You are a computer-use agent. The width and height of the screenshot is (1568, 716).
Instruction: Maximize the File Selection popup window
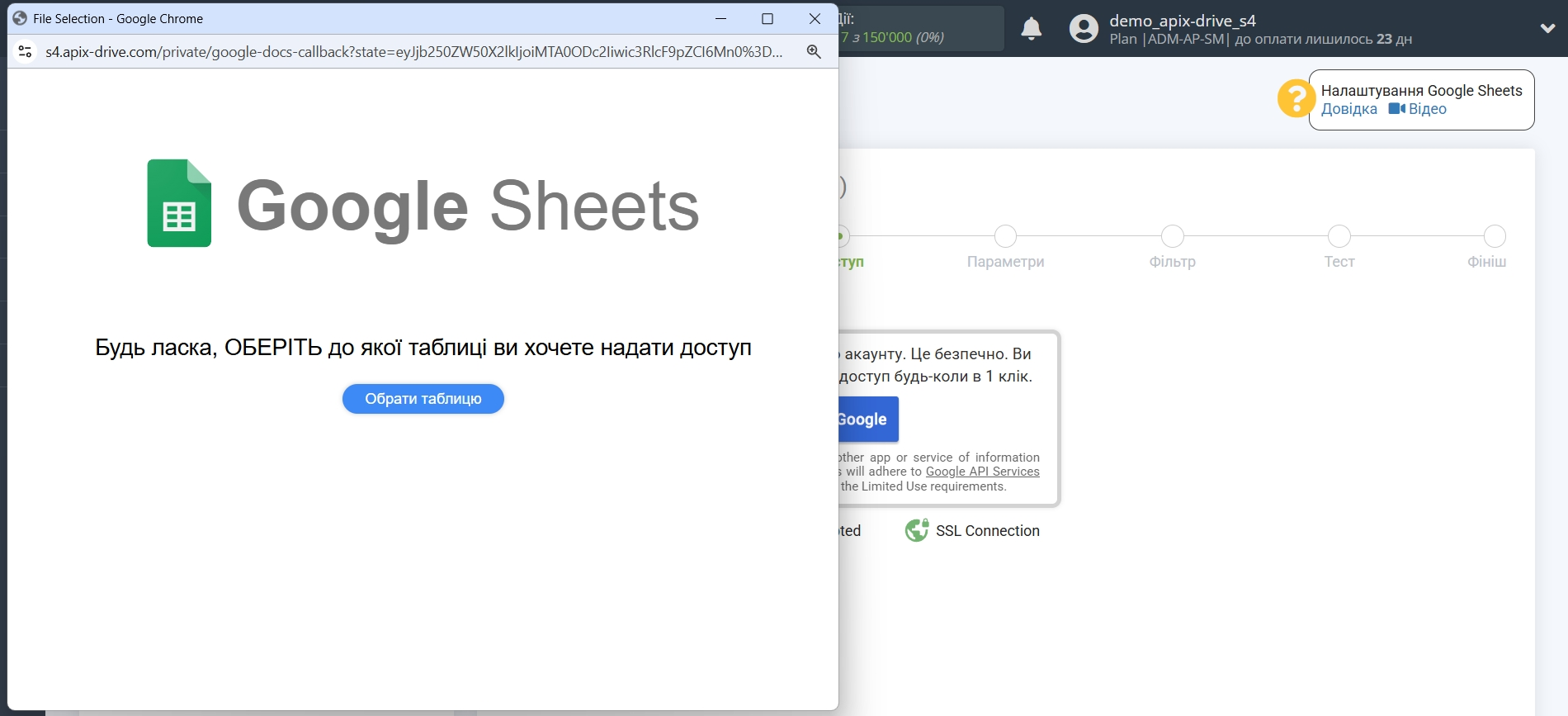pos(767,18)
